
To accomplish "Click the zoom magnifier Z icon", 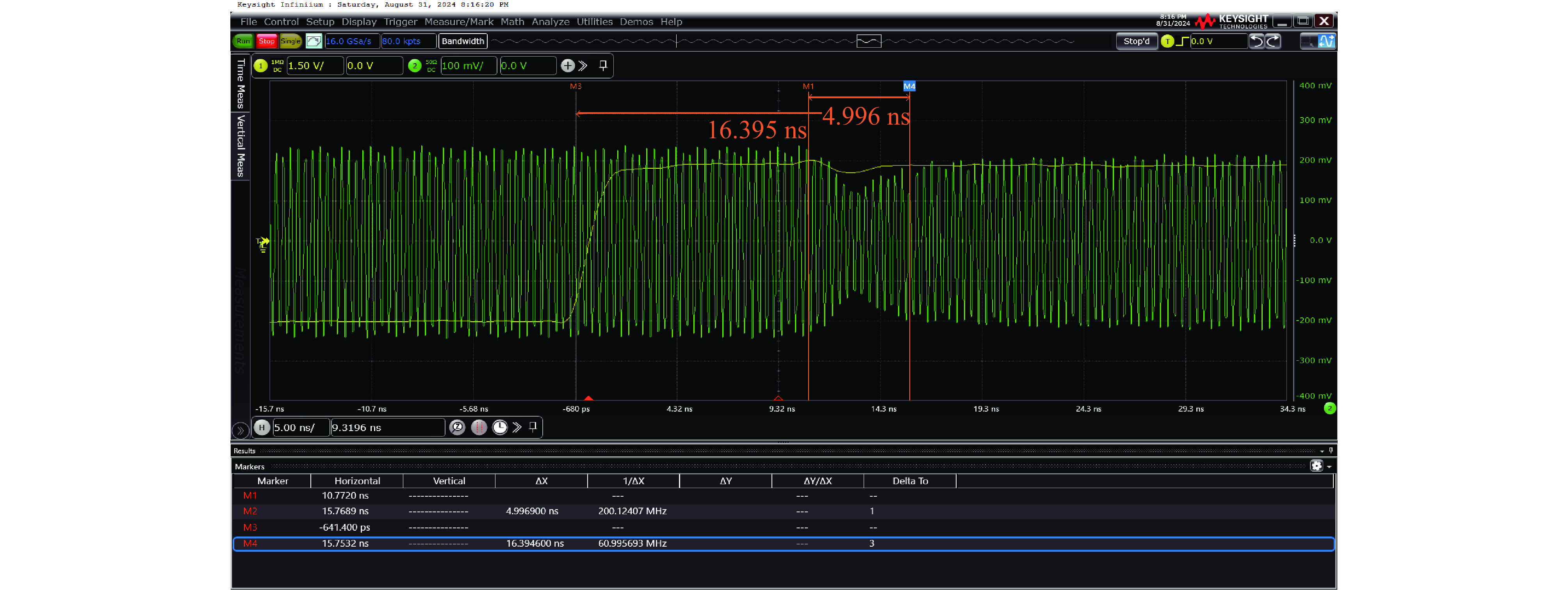I will click(x=457, y=428).
